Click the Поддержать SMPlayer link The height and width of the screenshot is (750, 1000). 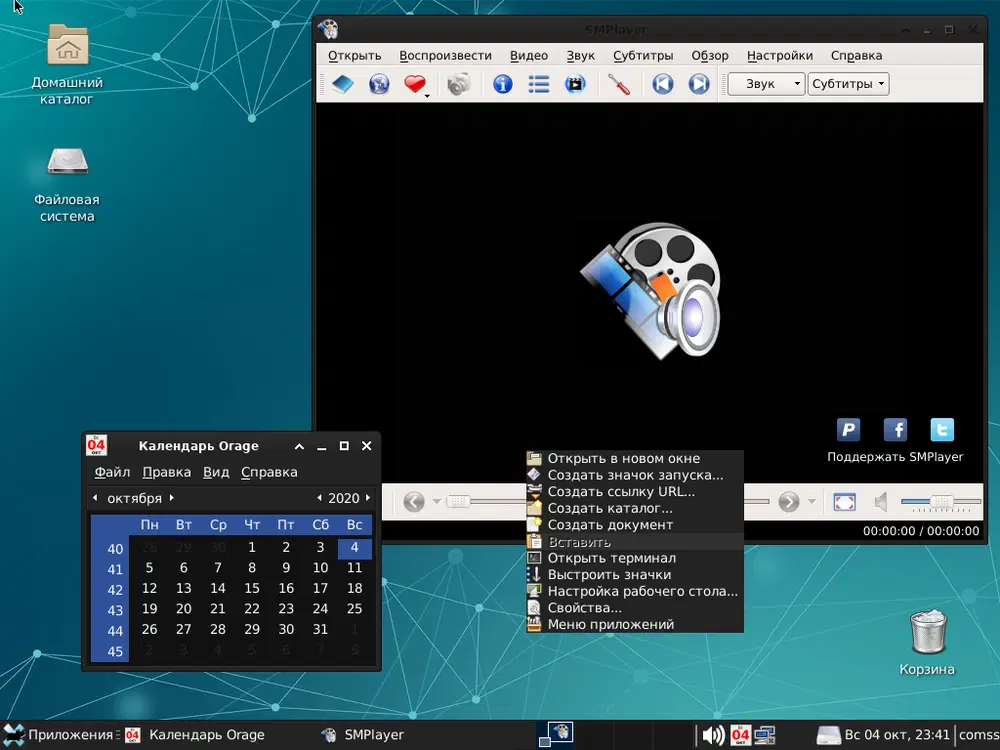(895, 457)
